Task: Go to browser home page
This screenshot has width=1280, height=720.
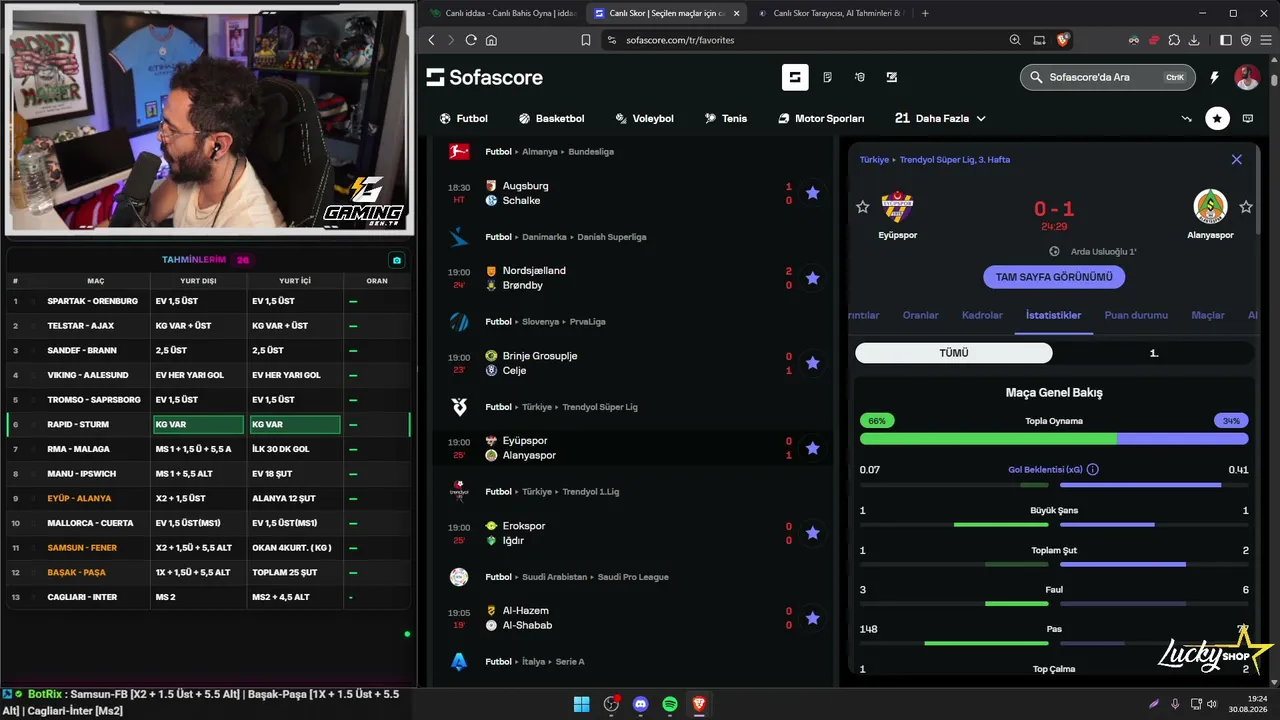Action: [x=491, y=40]
